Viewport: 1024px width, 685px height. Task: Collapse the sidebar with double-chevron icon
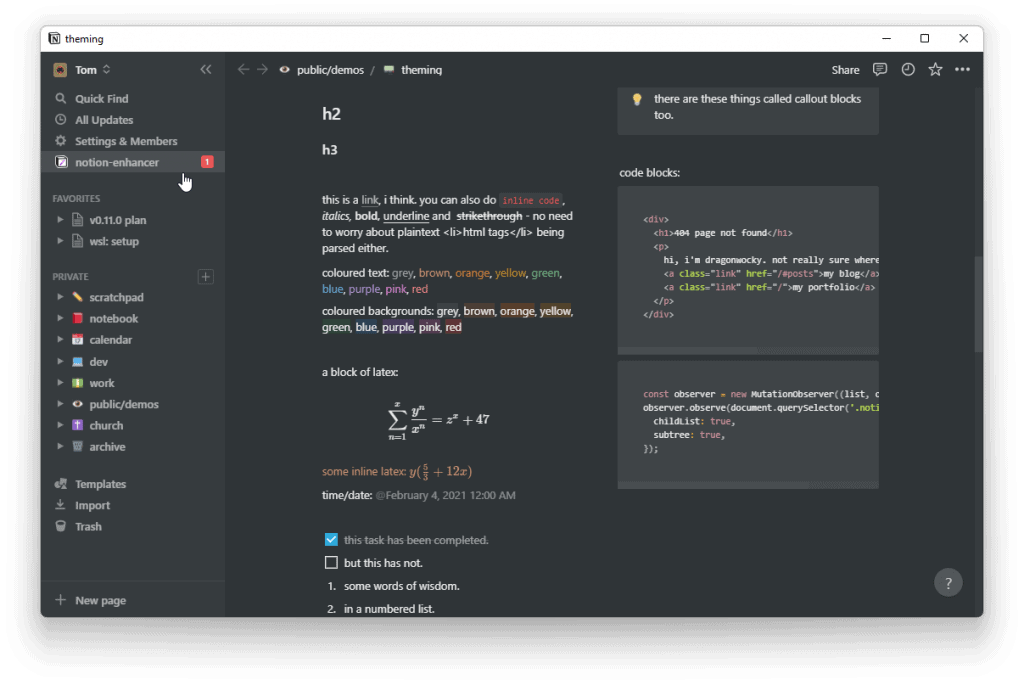click(x=206, y=70)
